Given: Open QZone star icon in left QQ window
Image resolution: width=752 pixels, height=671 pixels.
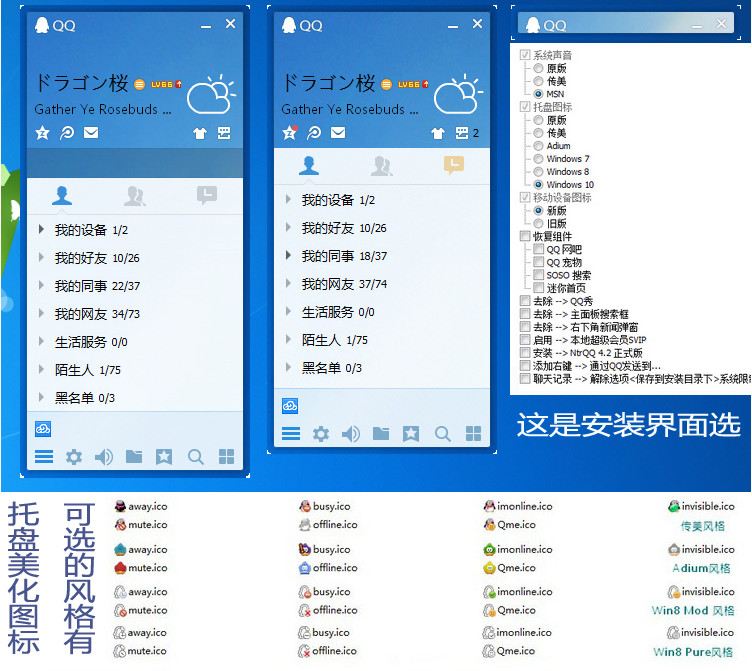Looking at the screenshot, I should point(42,132).
